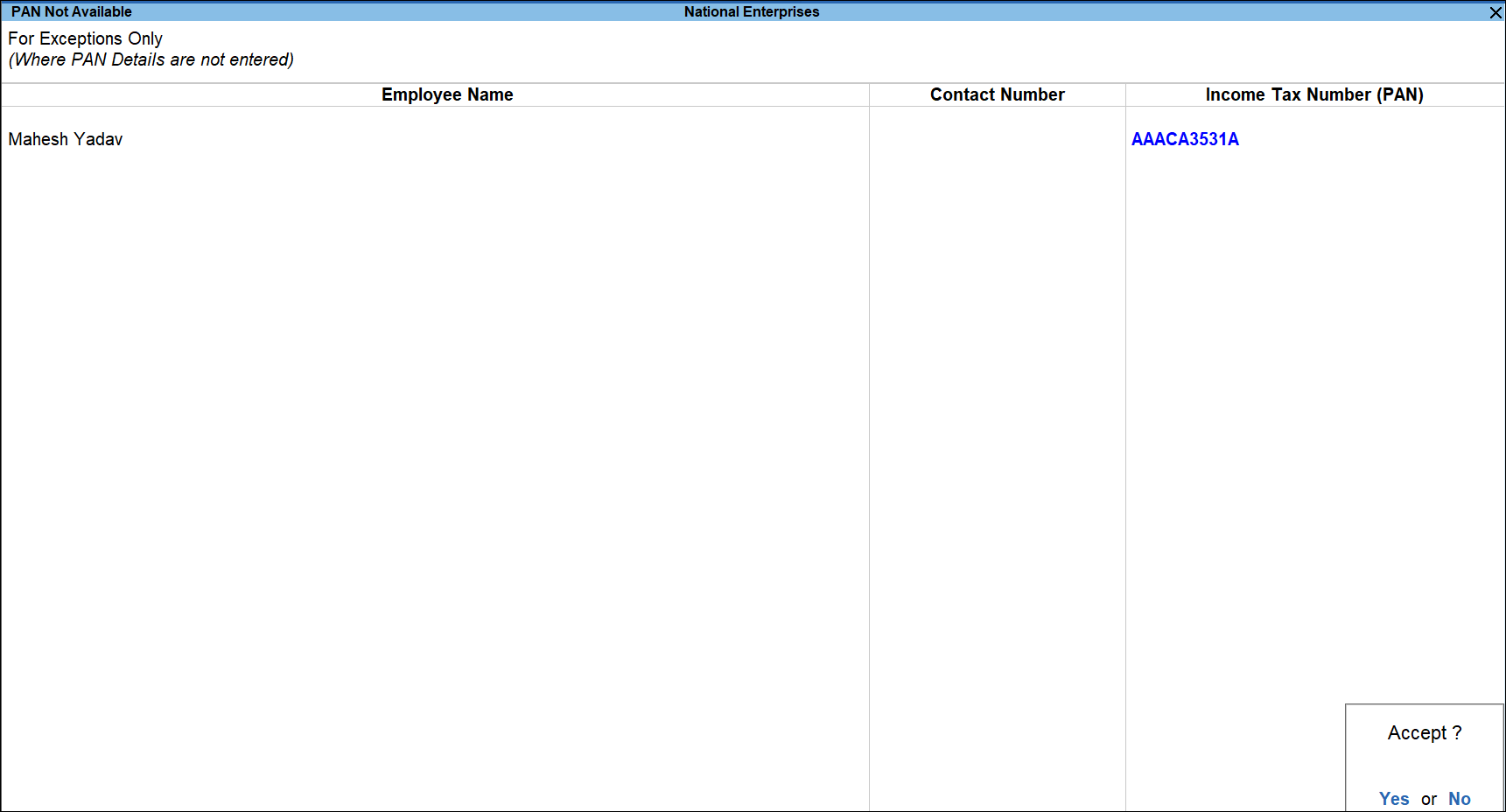This screenshot has height=812, width=1506.
Task: Click Yes to accept the entry
Action: (1393, 798)
